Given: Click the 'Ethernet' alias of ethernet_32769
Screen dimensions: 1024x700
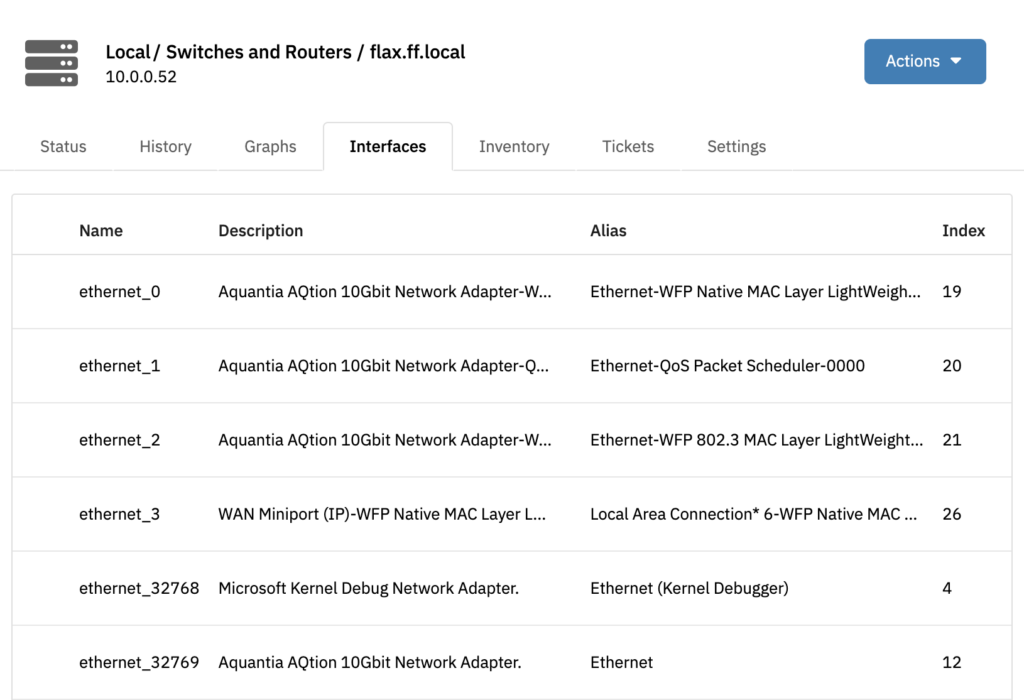Looking at the screenshot, I should tap(622, 662).
